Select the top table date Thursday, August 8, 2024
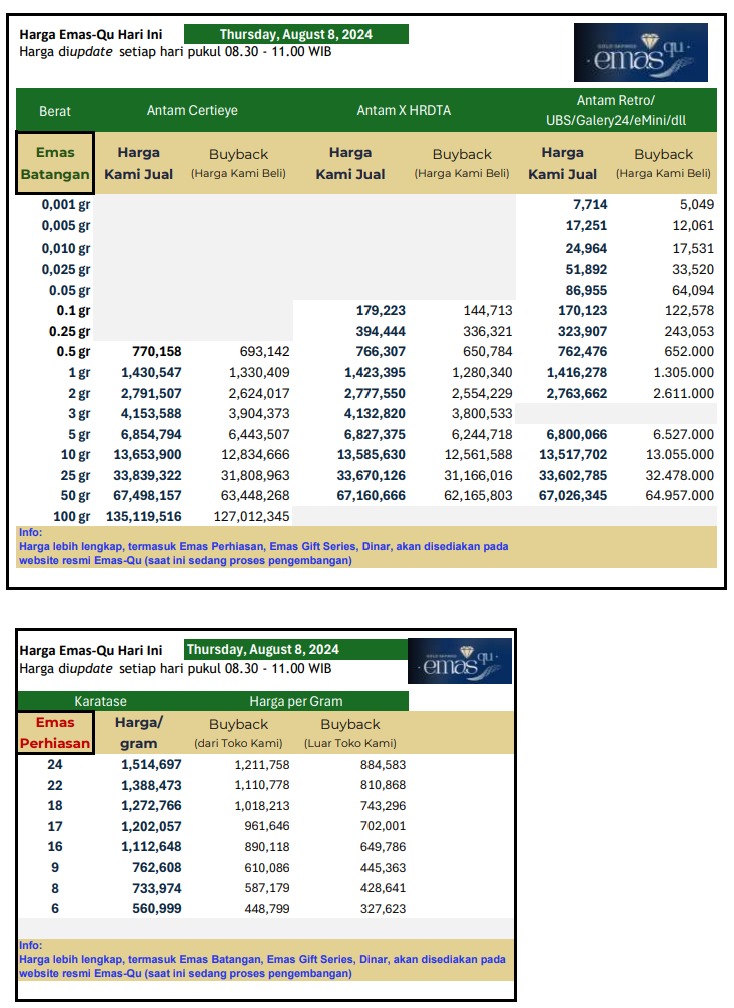Viewport: 734px width, 1008px height. pos(296,34)
